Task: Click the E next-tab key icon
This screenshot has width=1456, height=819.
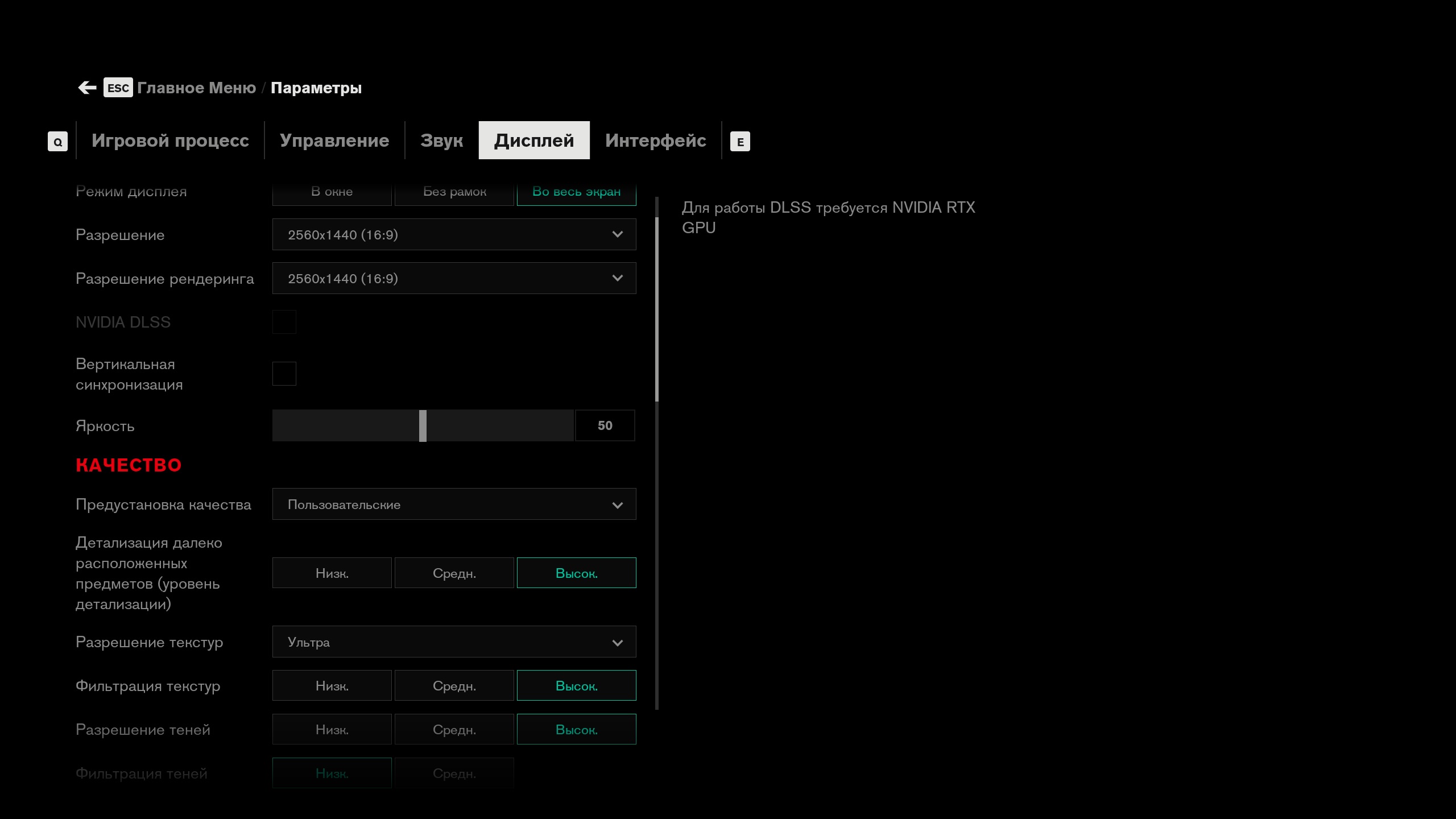Action: (740, 142)
